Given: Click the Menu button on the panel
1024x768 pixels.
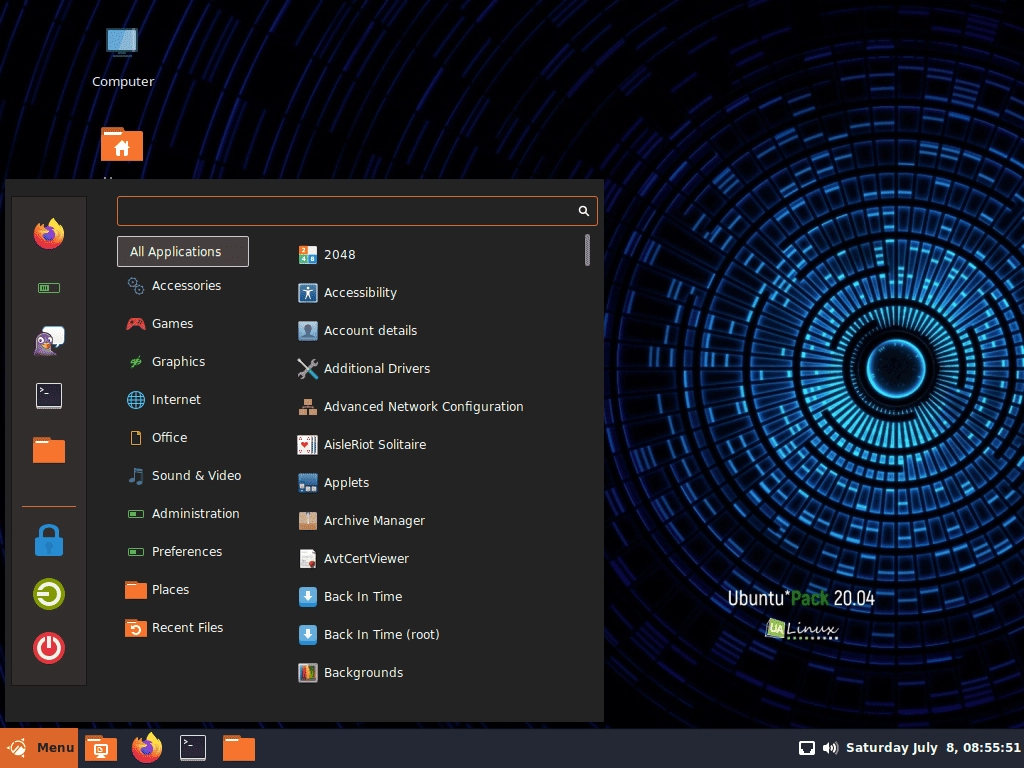Looking at the screenshot, I should 39,748.
